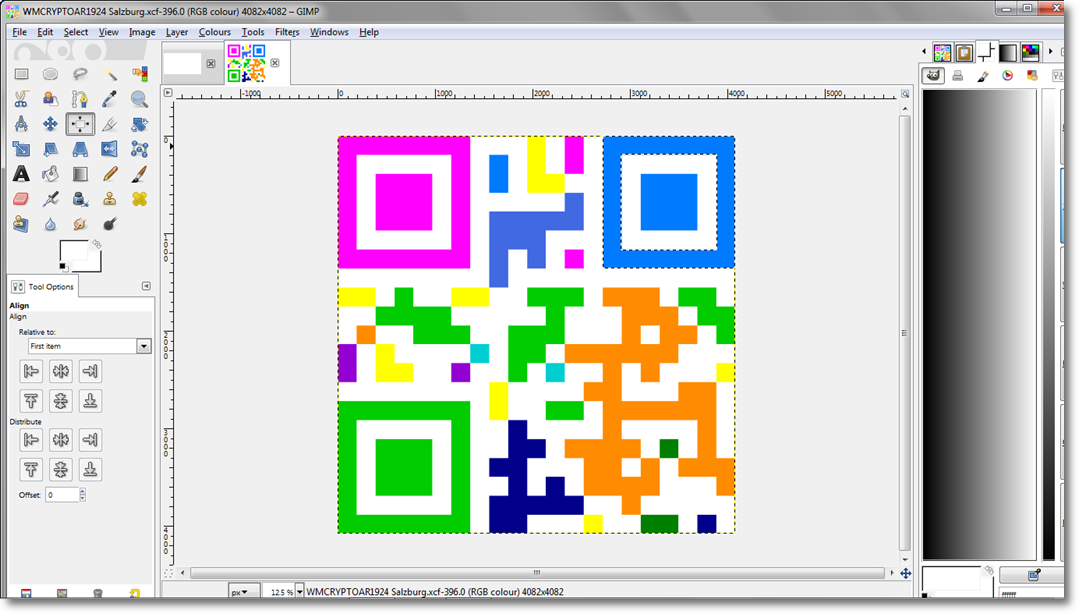The image size is (1080, 615).
Task: Select the Blend gradient tool
Action: point(80,174)
